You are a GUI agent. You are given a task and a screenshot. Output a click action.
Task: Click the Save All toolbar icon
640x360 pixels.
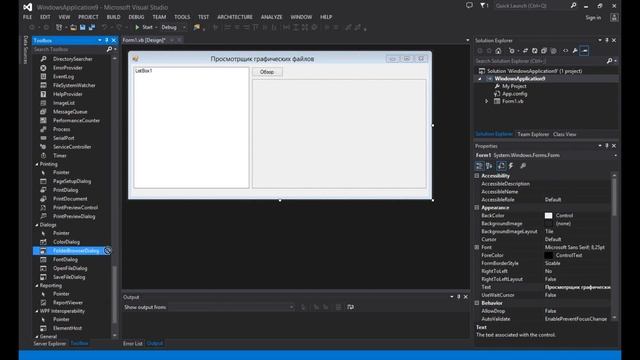92,27
